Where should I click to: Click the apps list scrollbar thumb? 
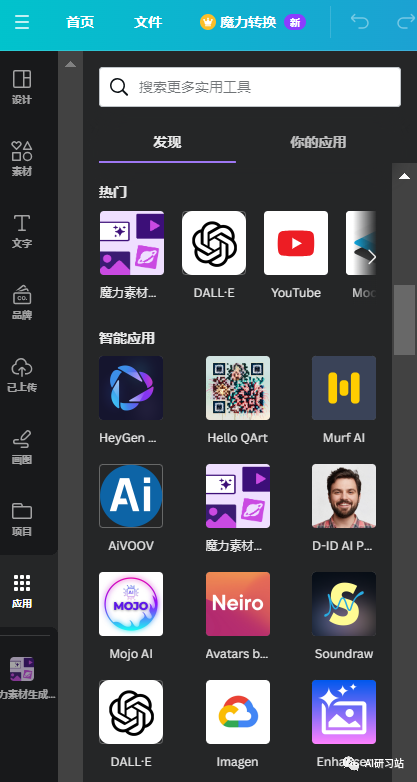coord(404,319)
